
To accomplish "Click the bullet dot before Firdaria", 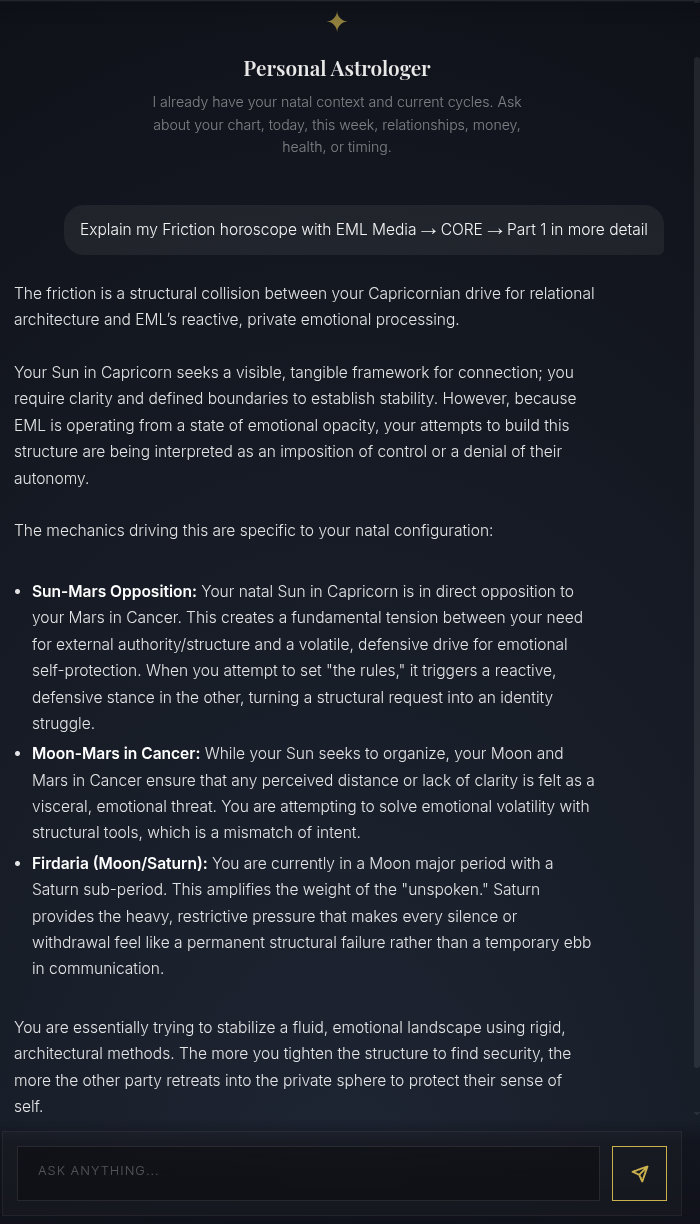I will click(18, 864).
